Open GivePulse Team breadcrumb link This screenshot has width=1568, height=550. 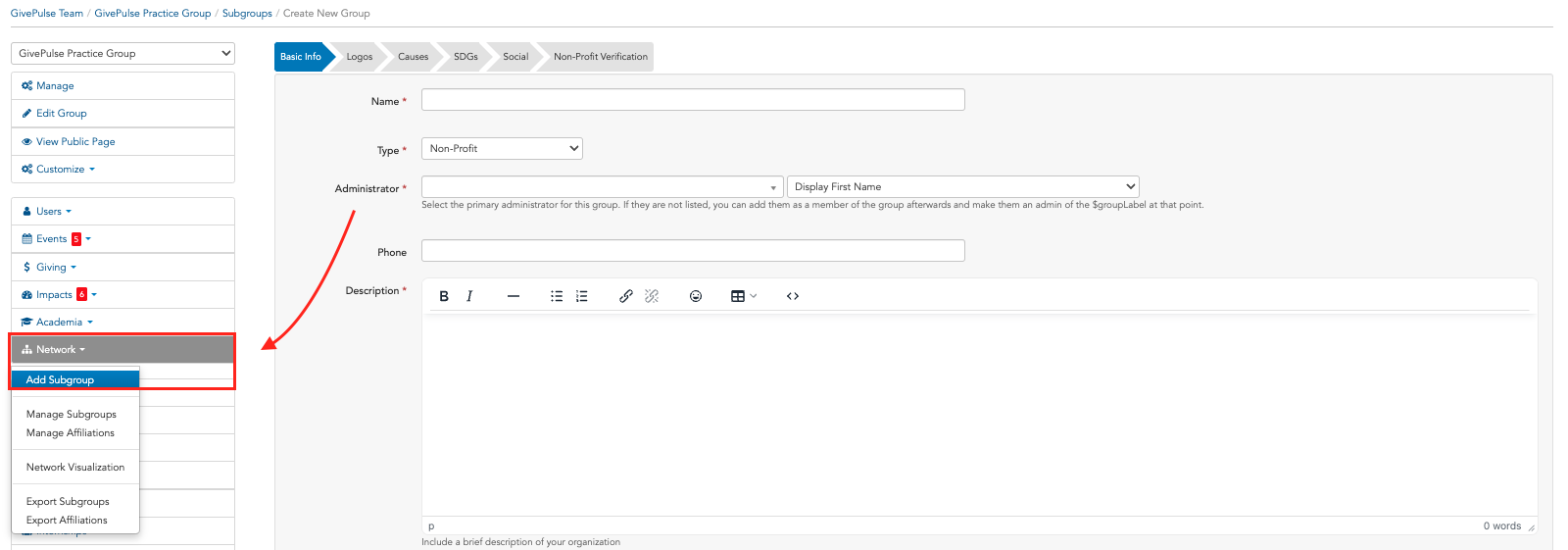[x=47, y=13]
